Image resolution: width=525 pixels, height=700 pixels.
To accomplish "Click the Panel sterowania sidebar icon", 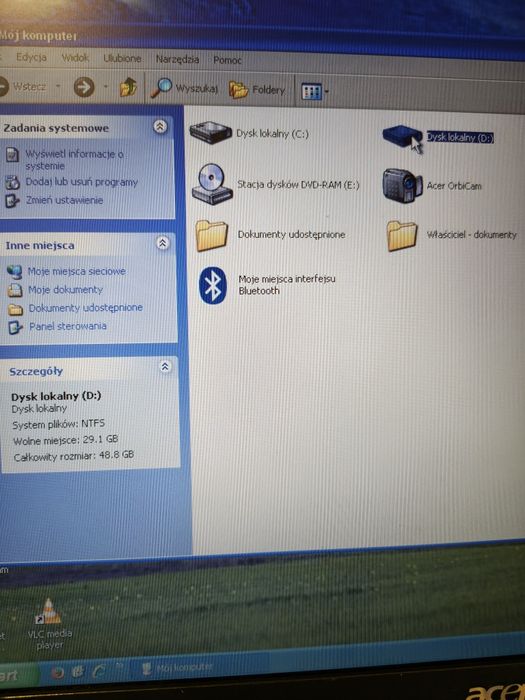I will 15,327.
